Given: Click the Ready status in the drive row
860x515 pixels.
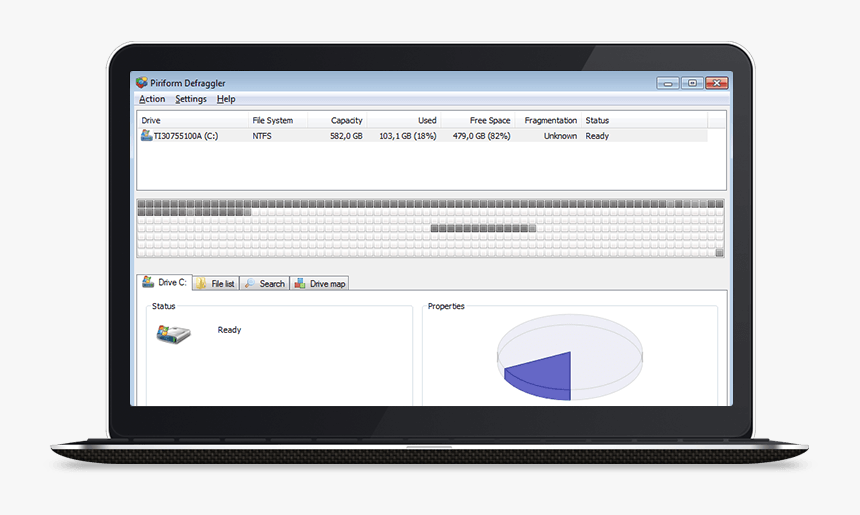Looking at the screenshot, I should 597,135.
